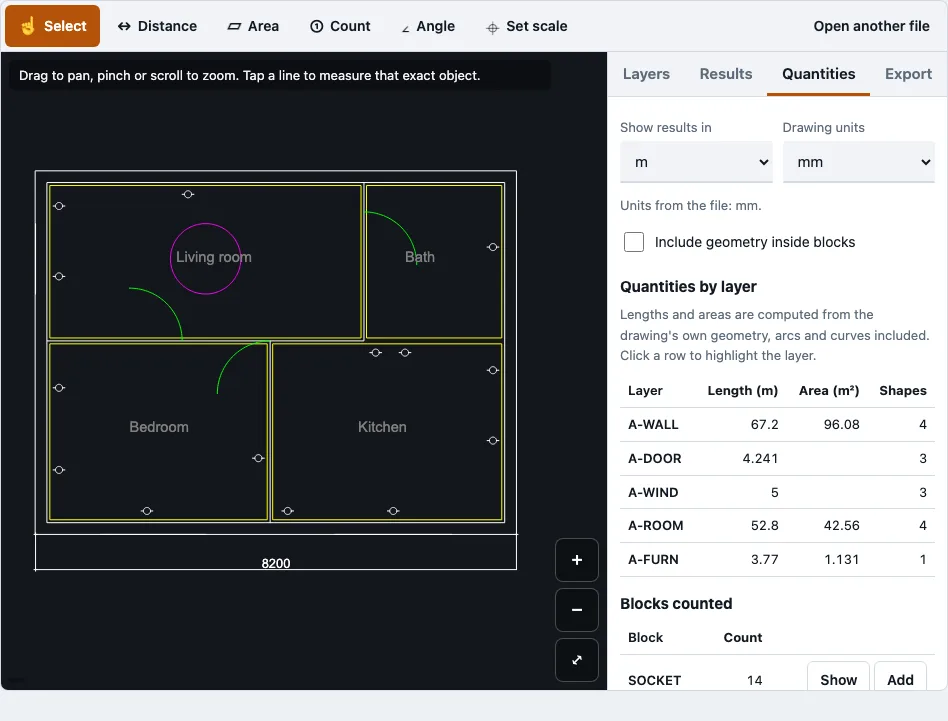Open the Results tab

[726, 74]
